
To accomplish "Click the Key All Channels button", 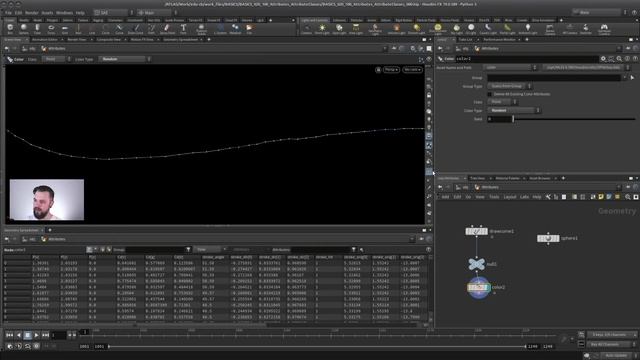I will coord(611,344).
